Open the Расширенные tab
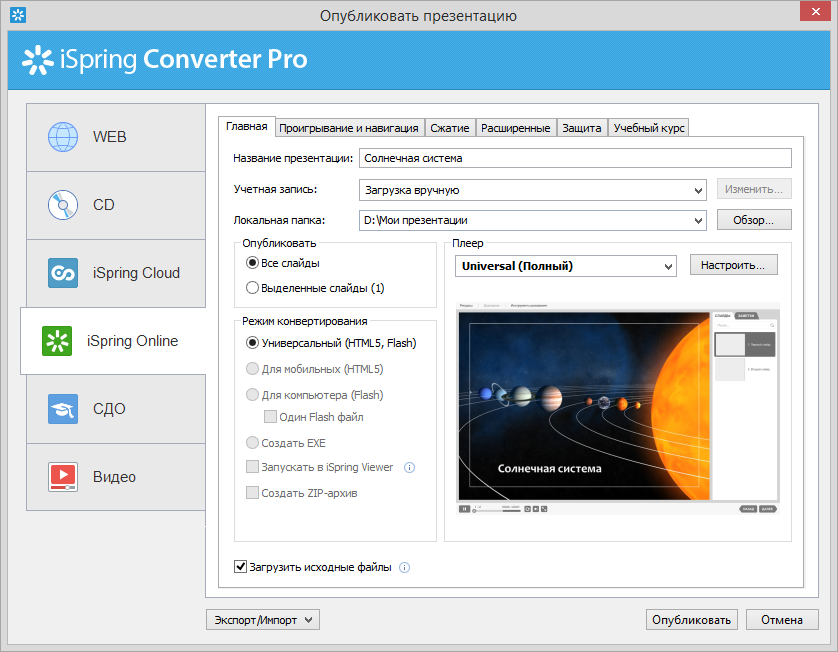Viewport: 838px width, 652px height. tap(516, 128)
